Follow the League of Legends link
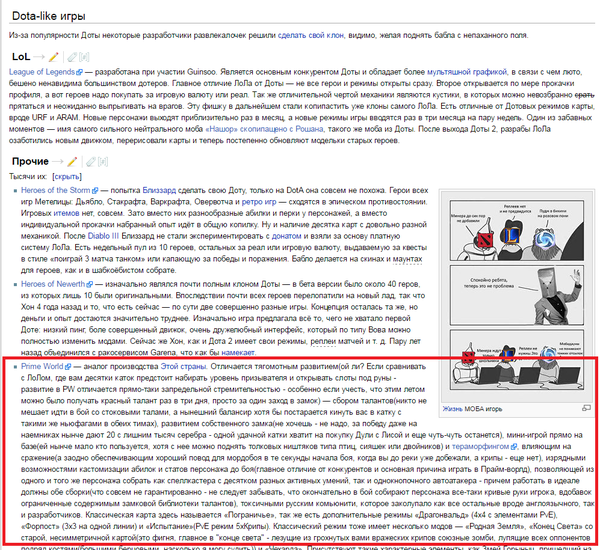This screenshot has width=600, height=550. [x=47, y=73]
